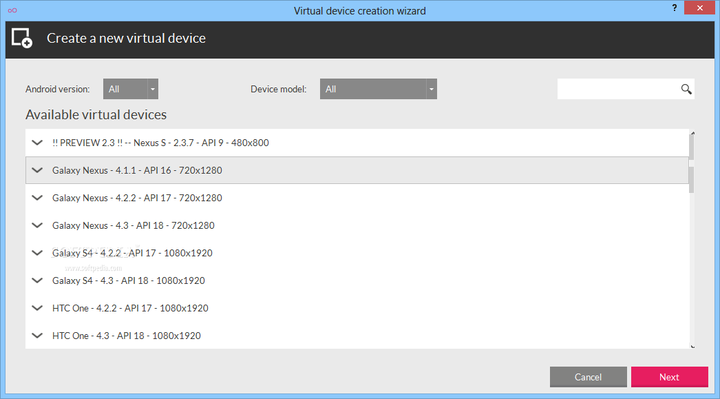
Task: Click the Cancel button
Action: (x=588, y=377)
